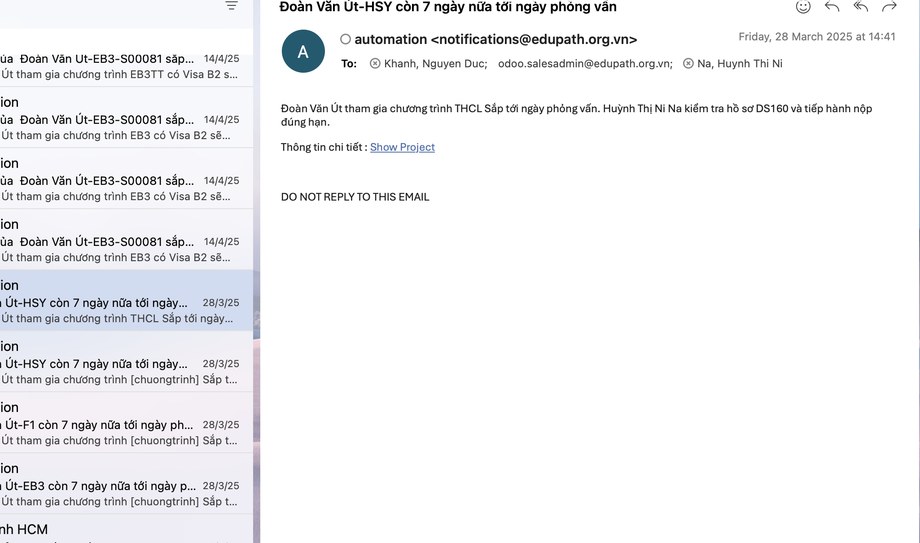The image size is (920, 543).
Task: Open the message from sender ending 'nh HCM'
Action: pyautogui.click(x=126, y=529)
